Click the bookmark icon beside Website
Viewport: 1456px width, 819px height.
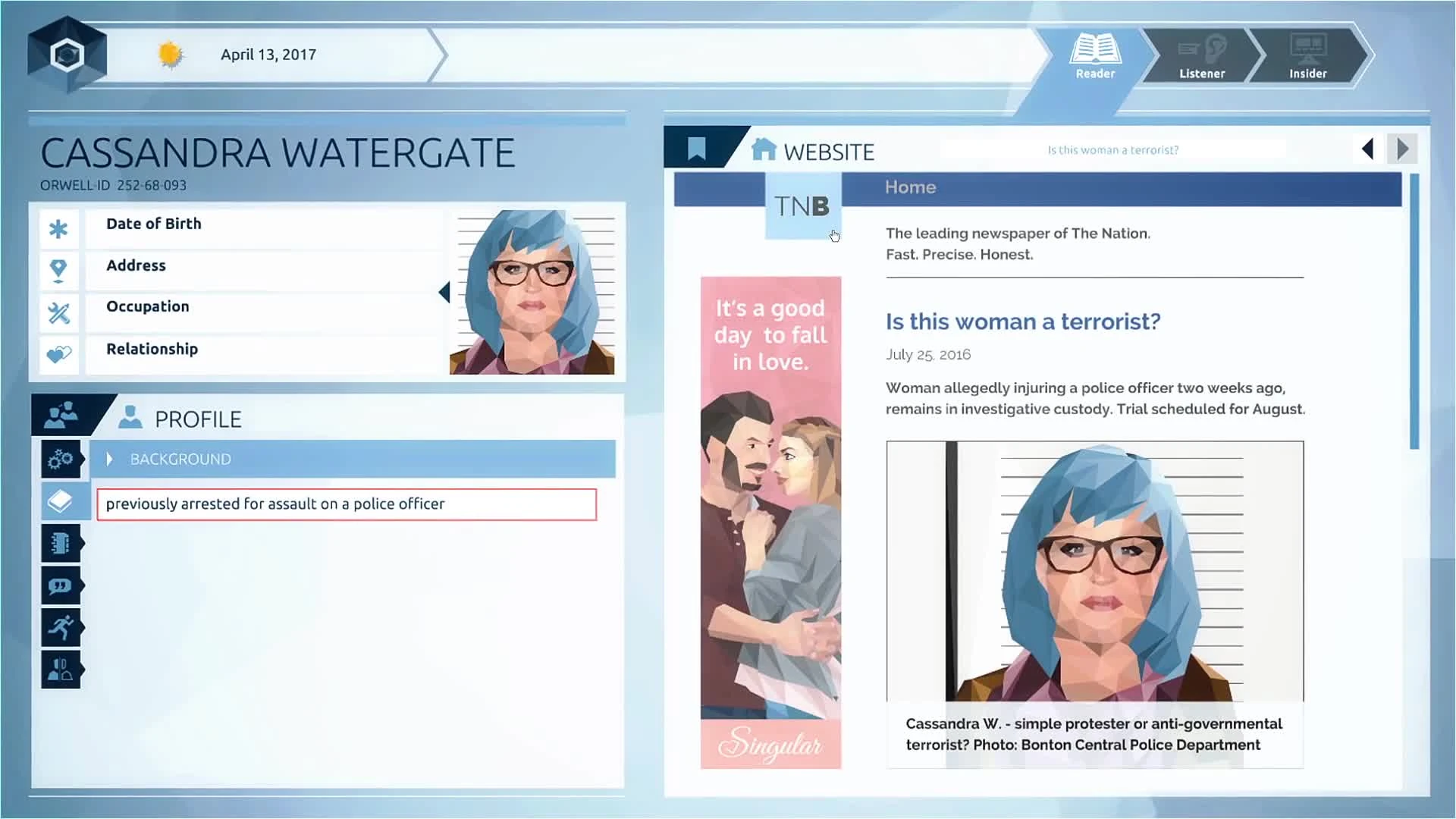(696, 149)
